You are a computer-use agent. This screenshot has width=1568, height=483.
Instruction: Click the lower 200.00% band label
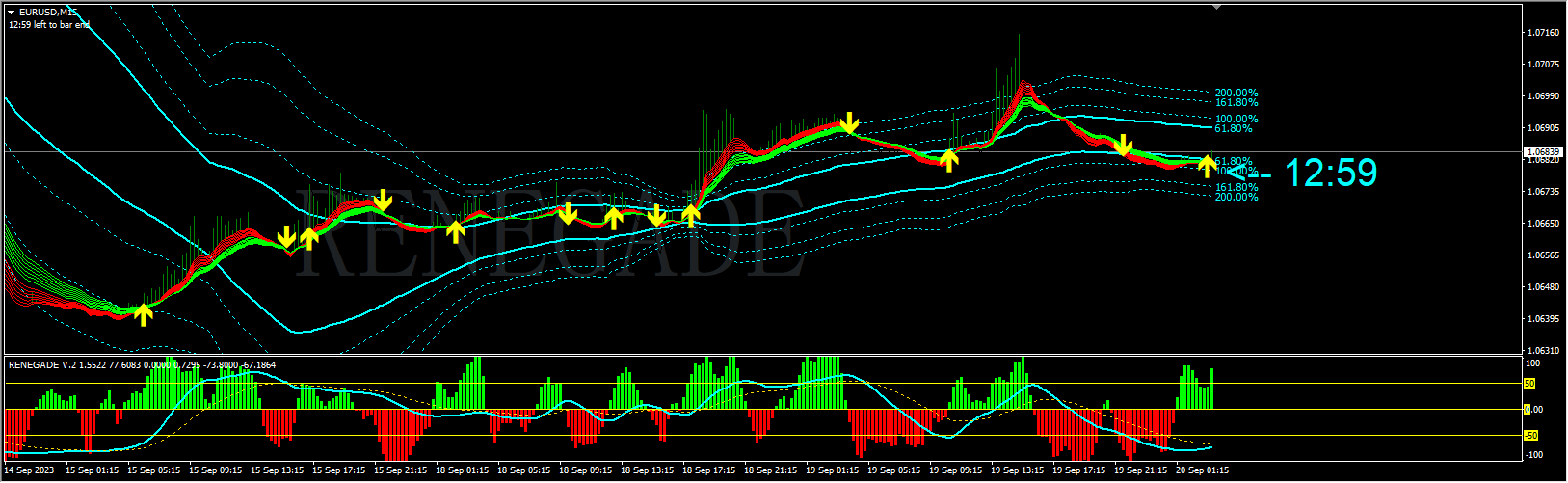(x=1236, y=197)
